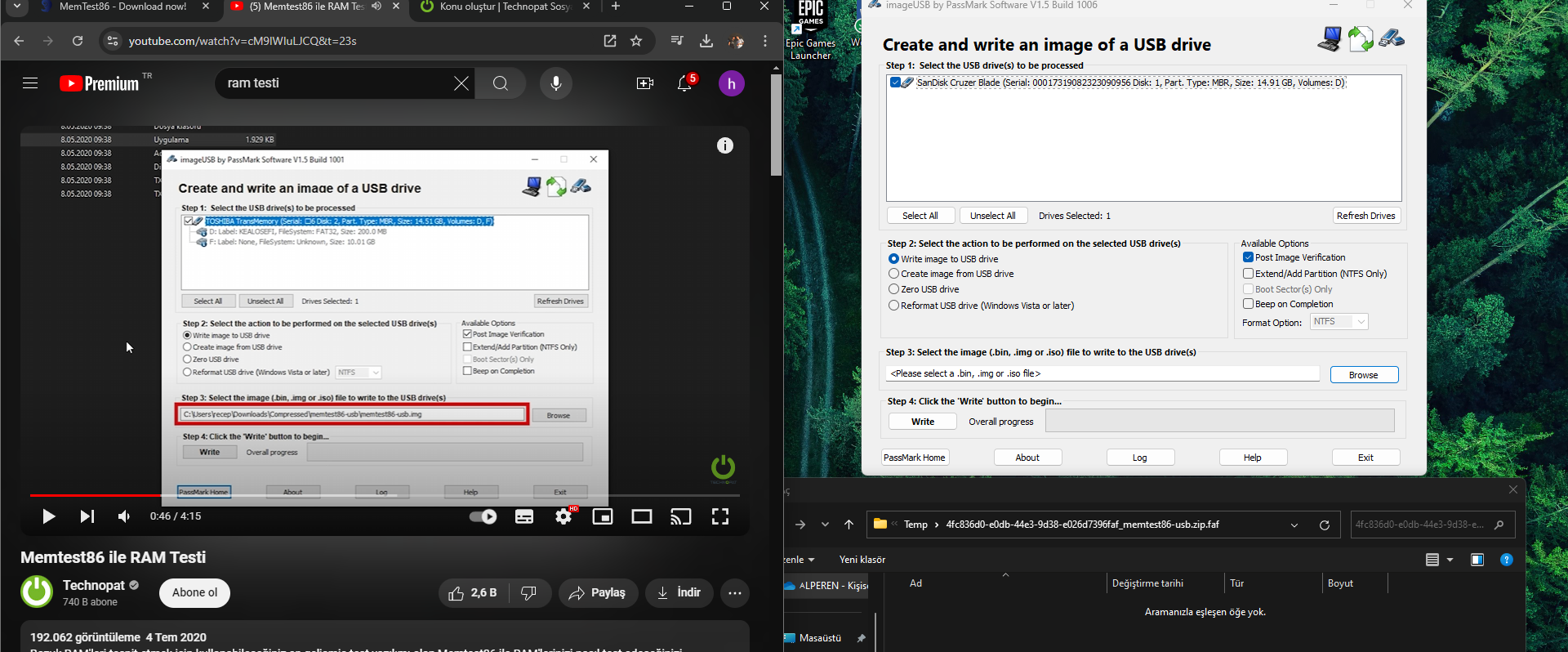Play the Memtest86 video
Screen dimensions: 1568x652
tap(48, 516)
